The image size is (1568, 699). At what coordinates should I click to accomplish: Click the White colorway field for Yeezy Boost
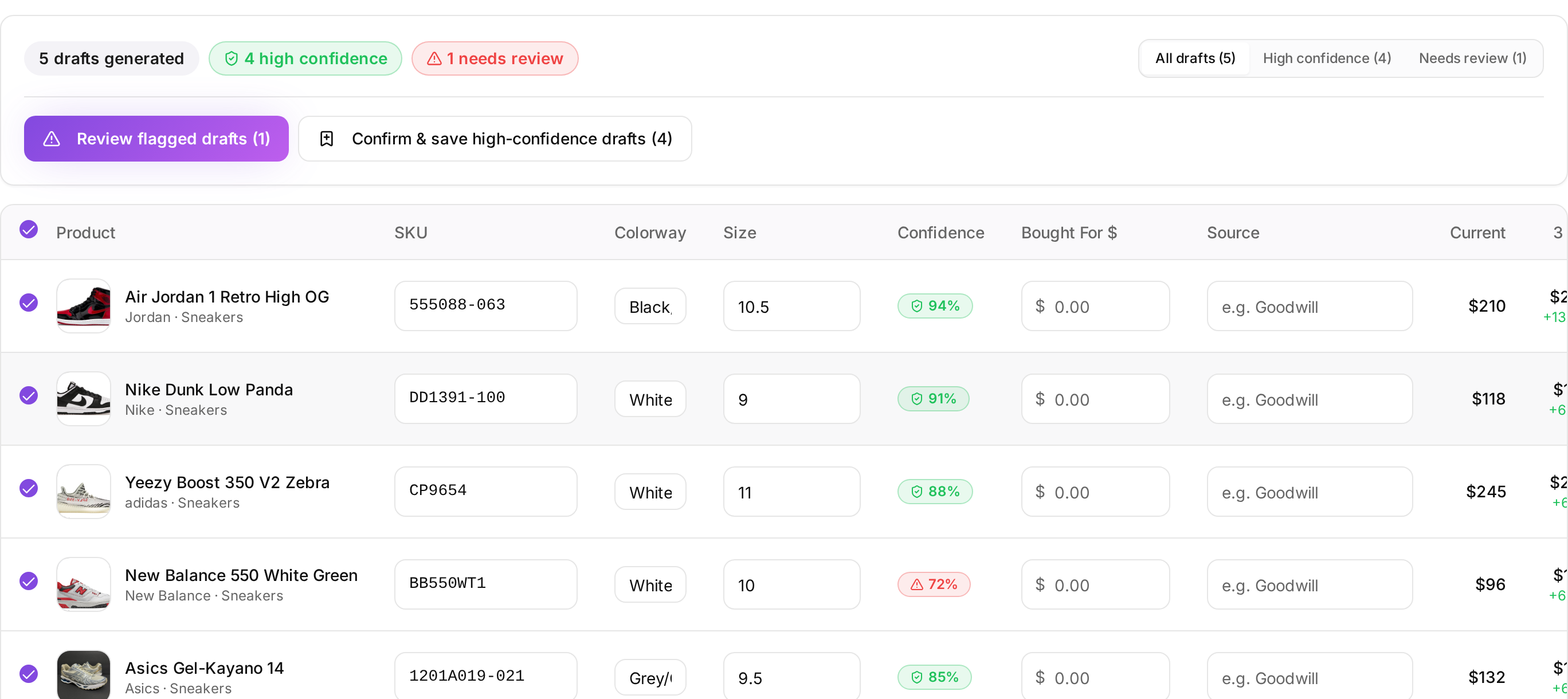(650, 492)
